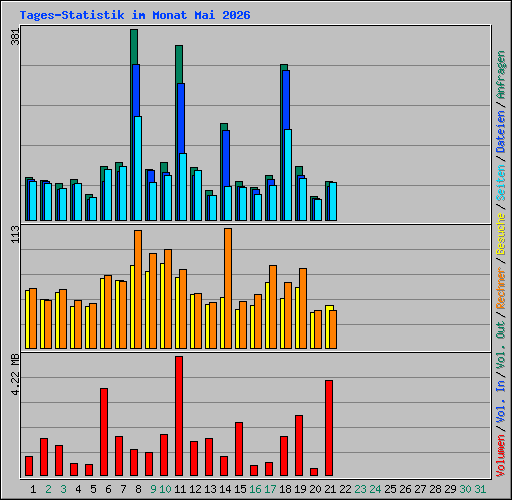Screen dimensions: 512x500
Task: Click the Seiten legend label
Action: click(x=501, y=183)
